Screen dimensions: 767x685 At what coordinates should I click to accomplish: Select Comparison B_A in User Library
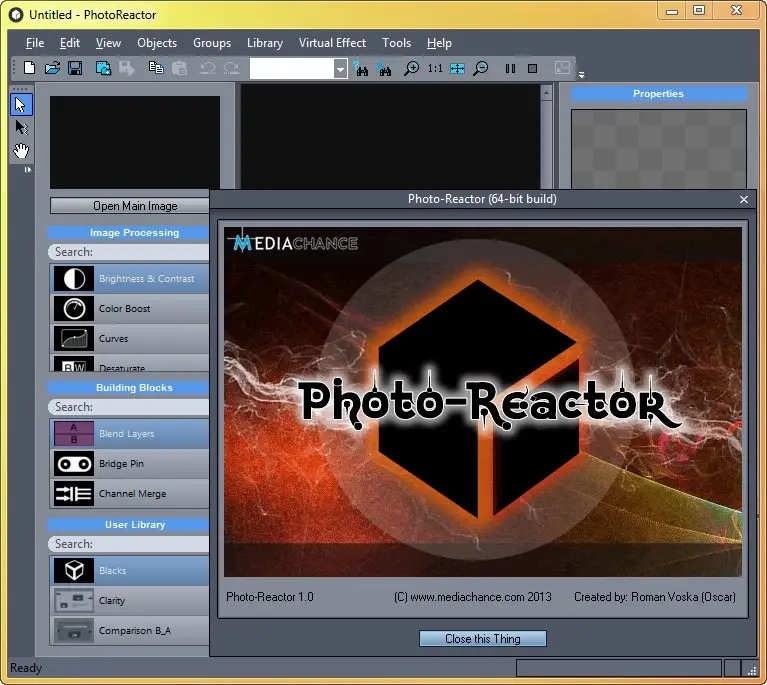(130, 631)
